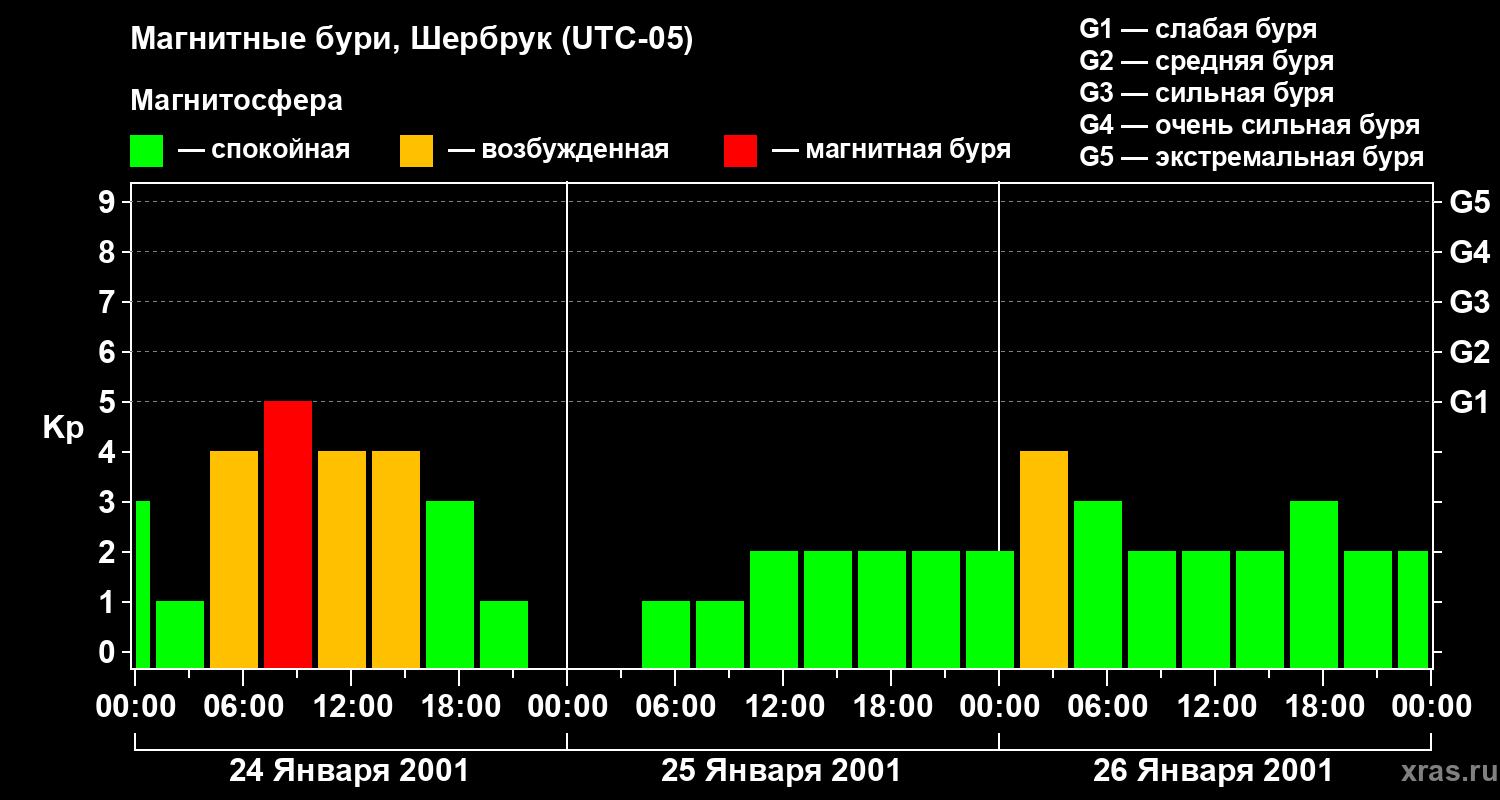
Task: Click 'G1 — слабая буря' legend line
Action: click(1198, 29)
